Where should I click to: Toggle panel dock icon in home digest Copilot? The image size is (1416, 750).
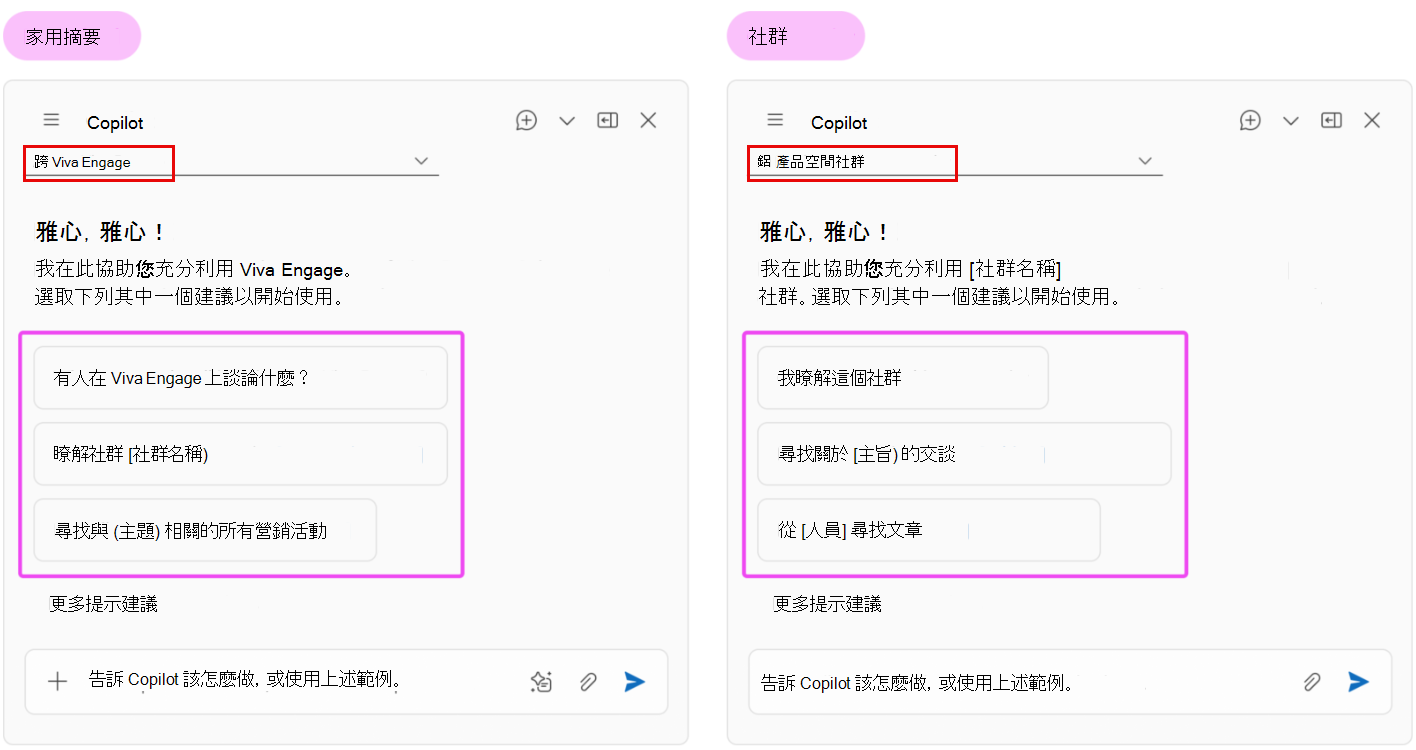[x=607, y=120]
